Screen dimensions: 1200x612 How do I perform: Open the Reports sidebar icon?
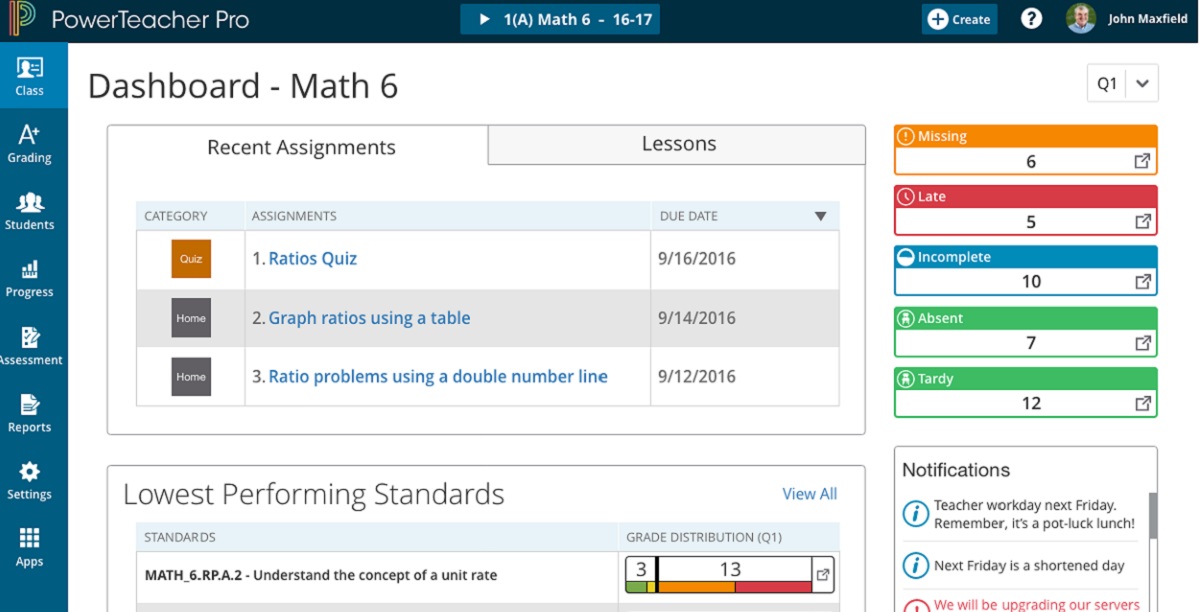point(30,414)
